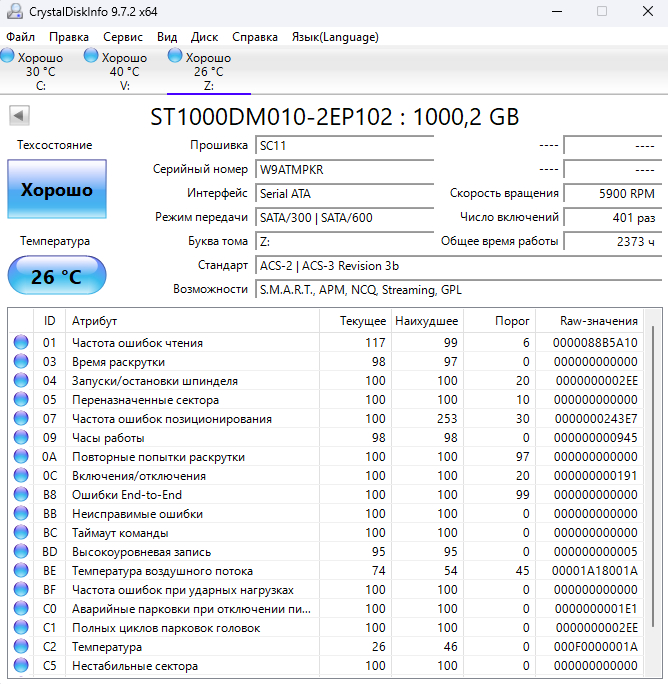Open the Сервис menu
Image resolution: width=668 pixels, height=684 pixels.
123,37
